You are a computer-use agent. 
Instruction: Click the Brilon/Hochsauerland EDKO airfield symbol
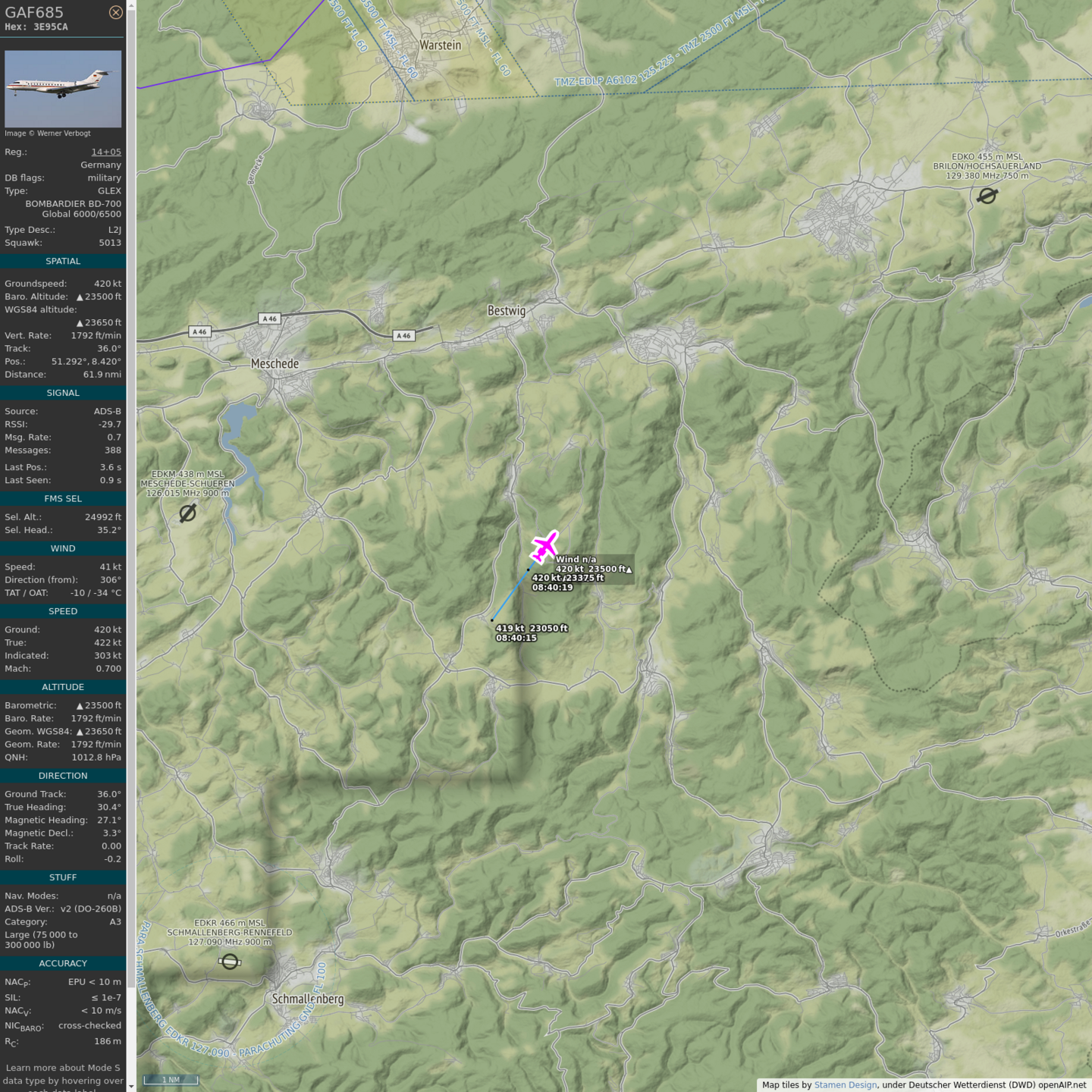[987, 196]
